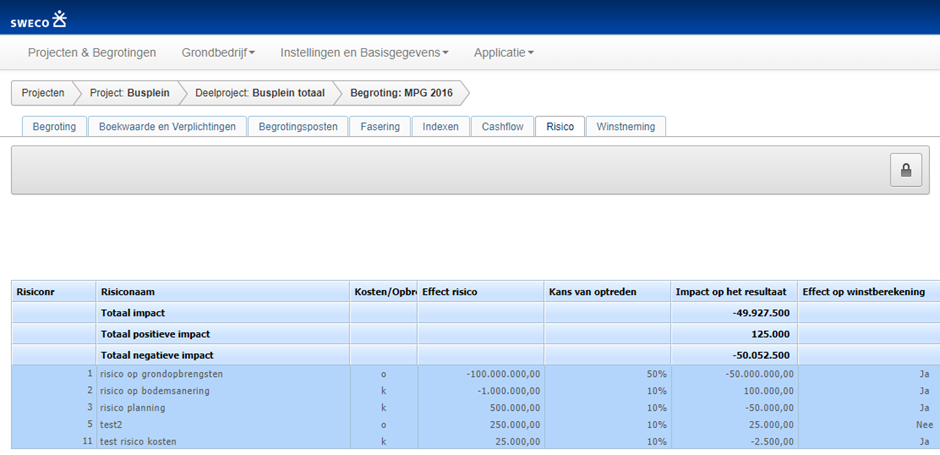Open Projecten & Begrotingen menu

click(x=94, y=52)
